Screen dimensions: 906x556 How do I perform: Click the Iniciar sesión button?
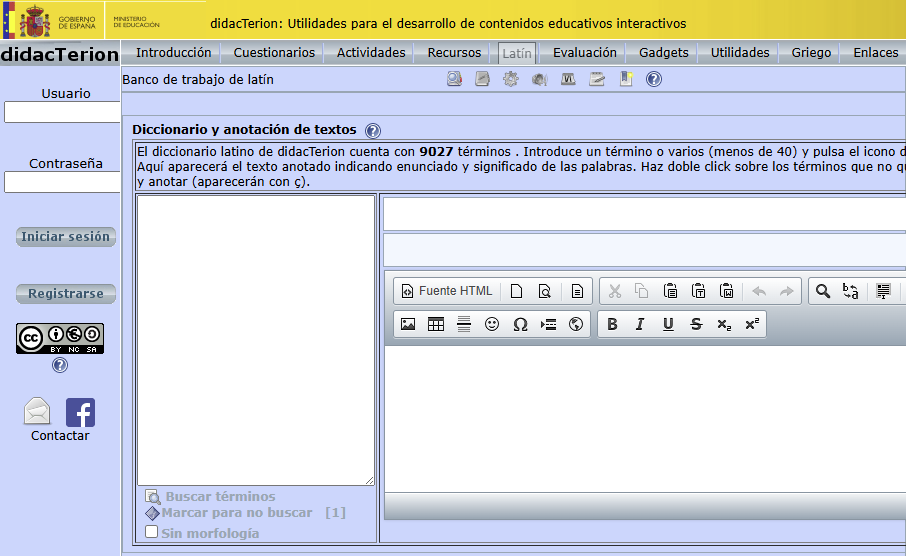pyautogui.click(x=65, y=236)
